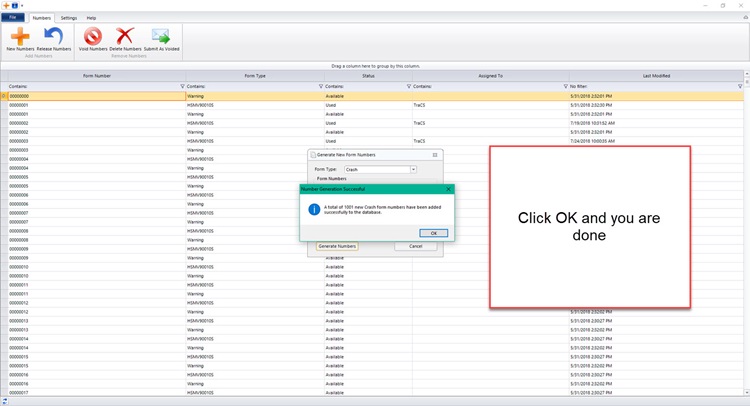Click the Generate Numbers button
750x406 pixels.
pos(337,246)
